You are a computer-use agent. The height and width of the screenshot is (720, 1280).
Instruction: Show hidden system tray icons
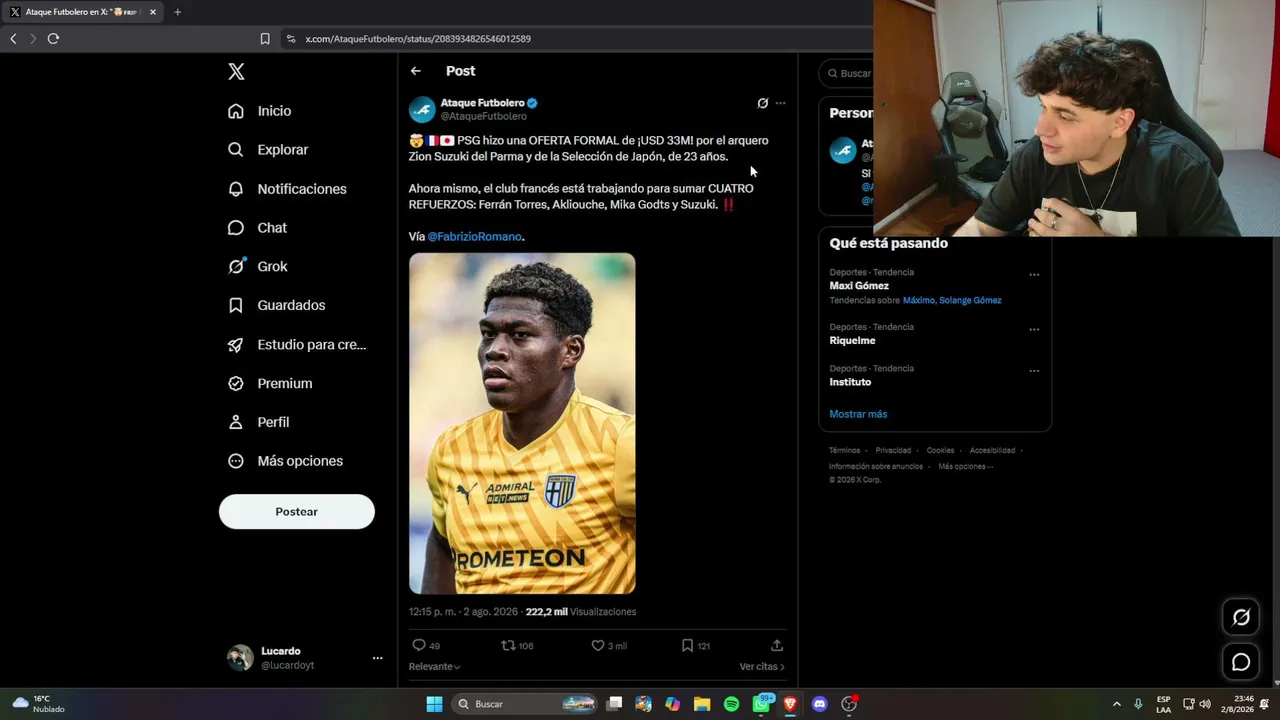click(x=1116, y=704)
